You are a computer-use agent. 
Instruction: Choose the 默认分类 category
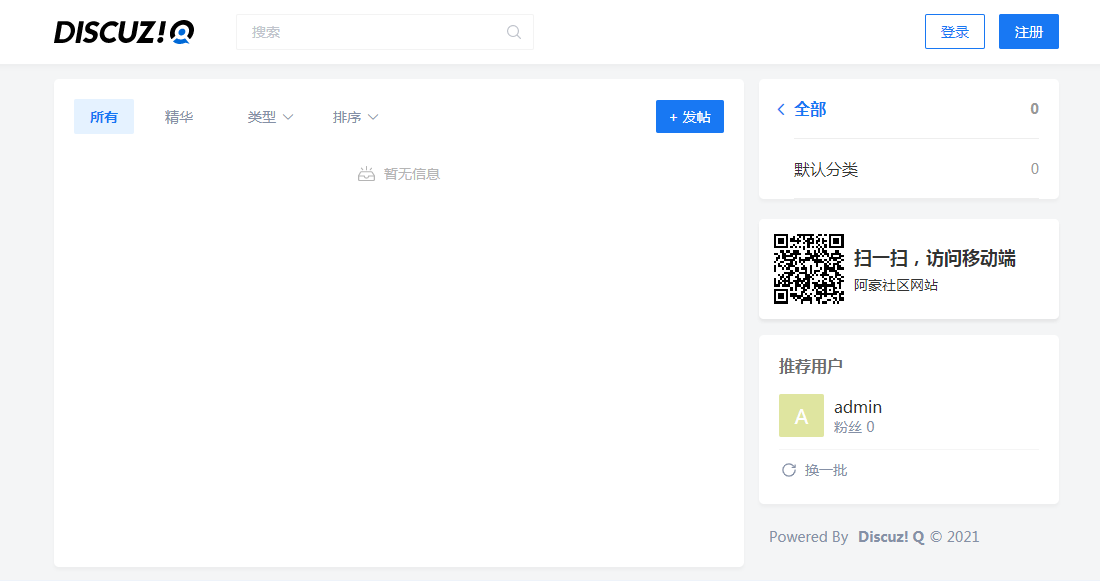point(826,169)
